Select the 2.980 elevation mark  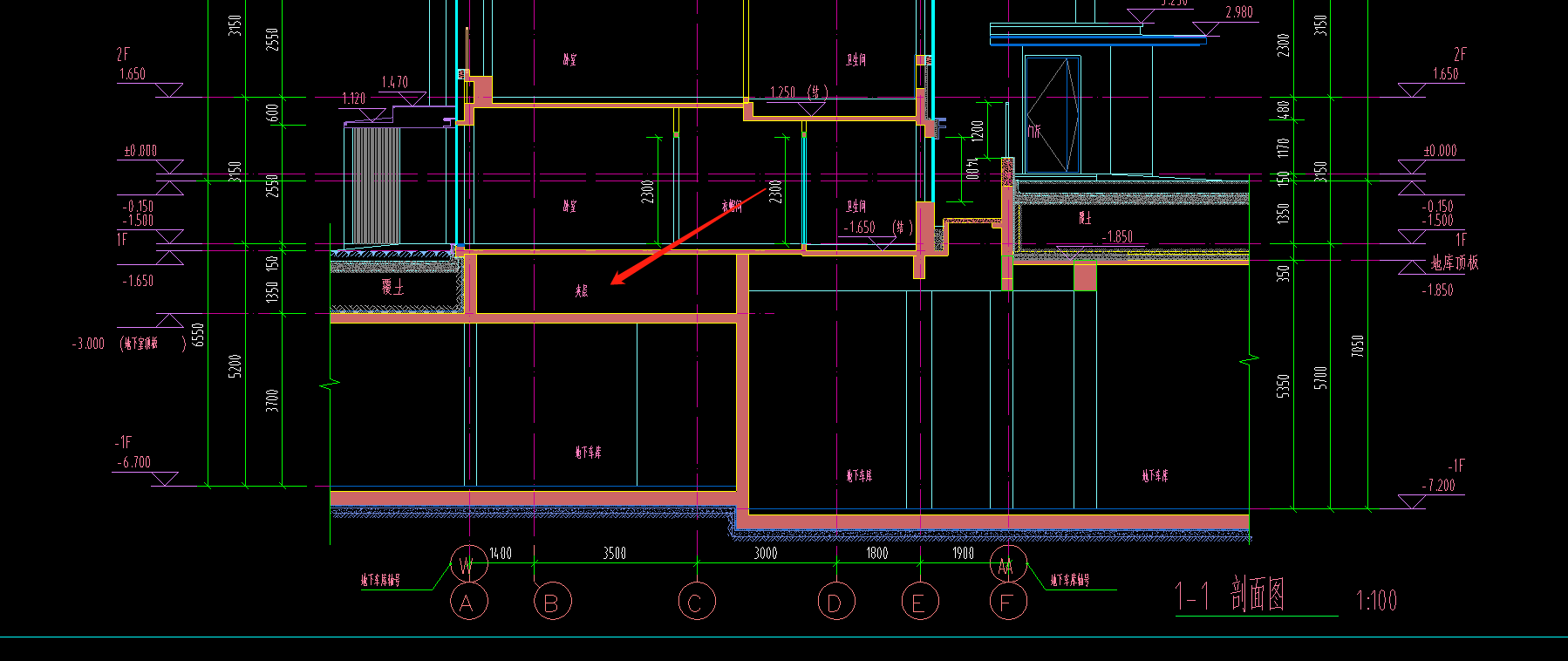click(1239, 12)
